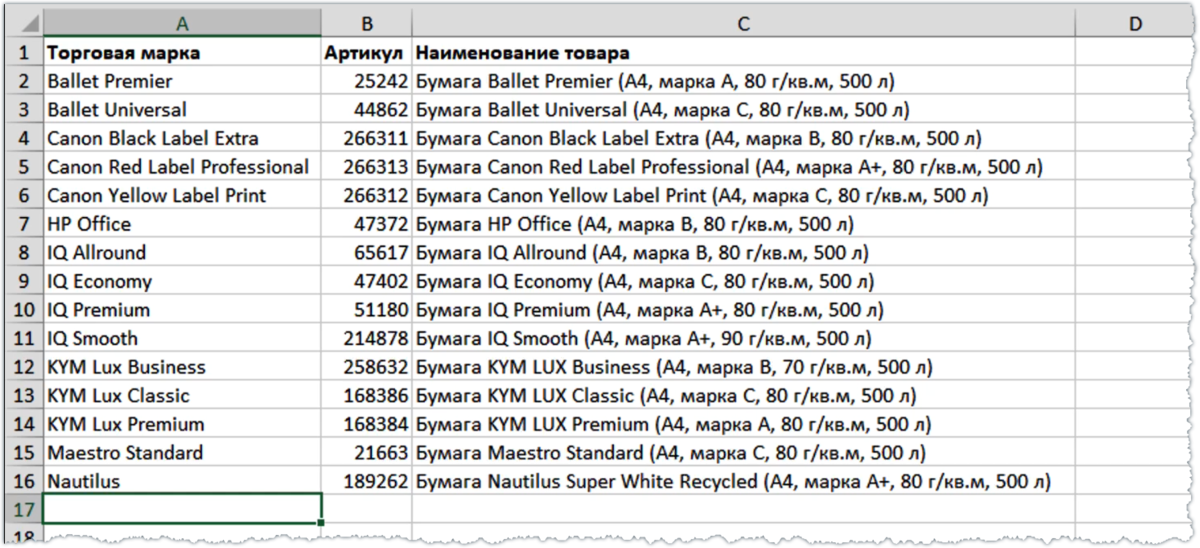Select article number 25242
The image size is (1200, 548).
pyautogui.click(x=367, y=81)
